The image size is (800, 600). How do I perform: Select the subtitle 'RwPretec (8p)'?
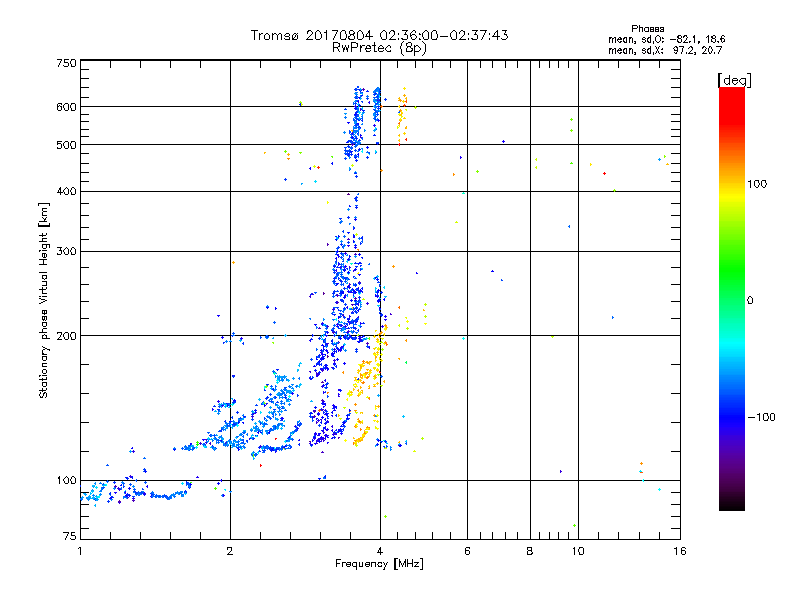coord(379,48)
